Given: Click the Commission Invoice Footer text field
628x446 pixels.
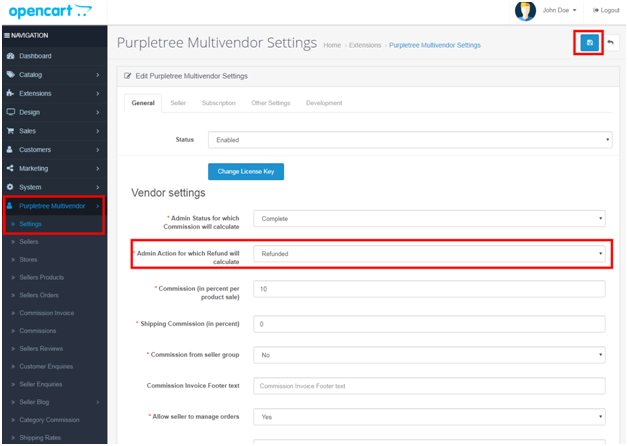Looking at the screenshot, I should (429, 386).
